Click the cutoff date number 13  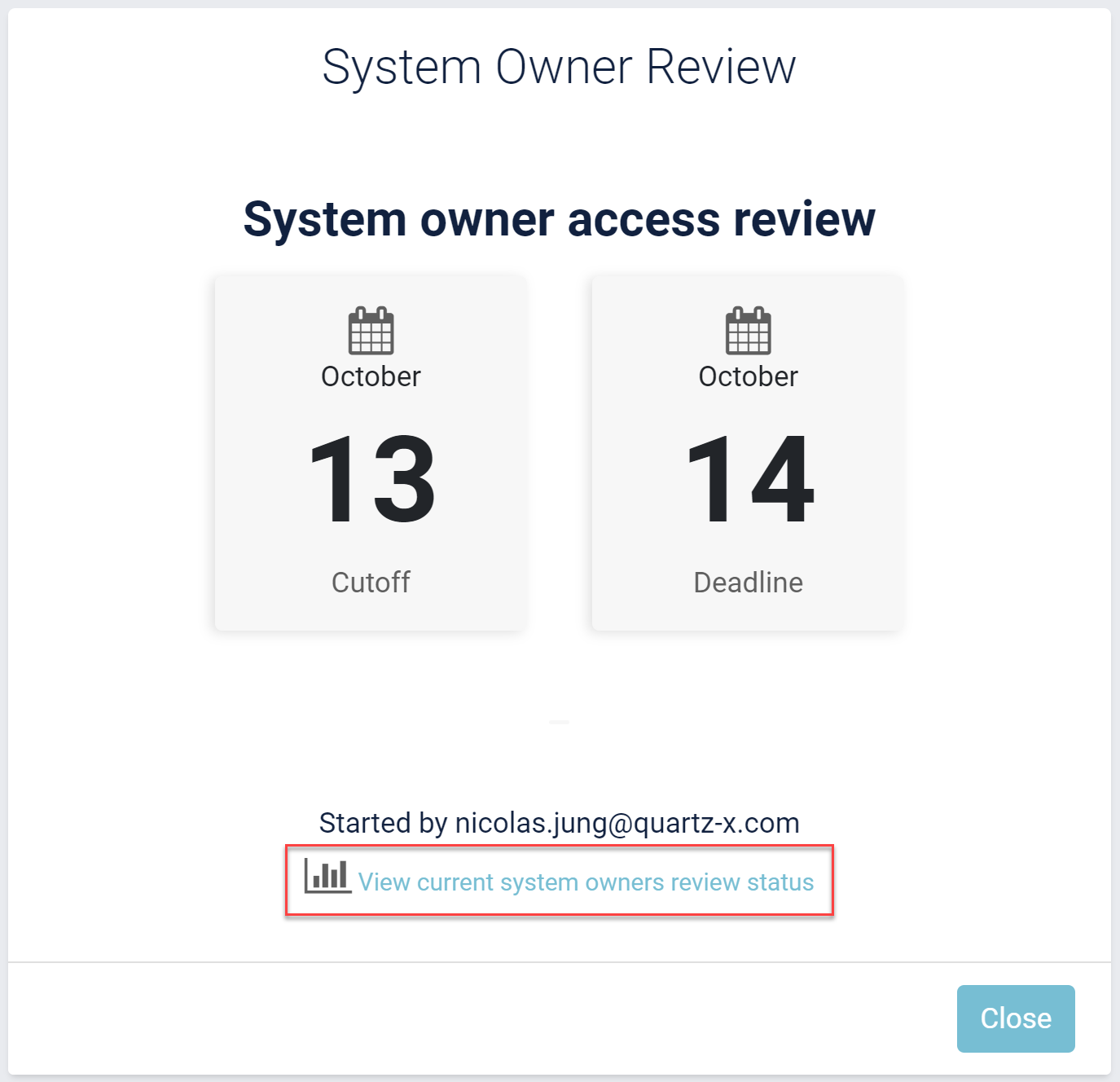pos(372,479)
